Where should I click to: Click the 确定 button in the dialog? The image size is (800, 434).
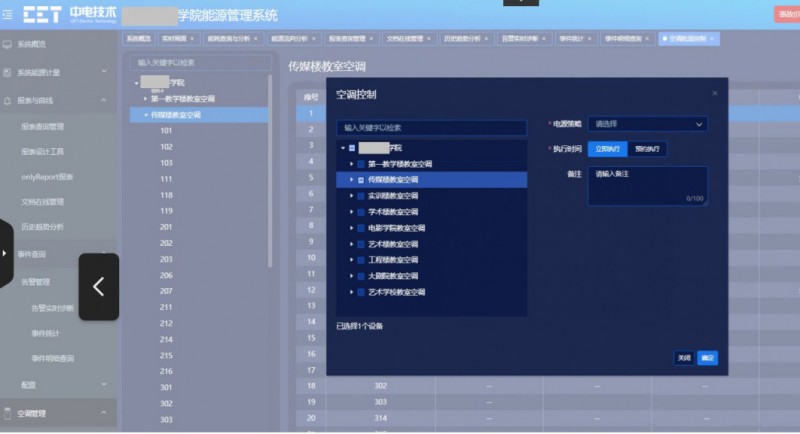tap(708, 358)
